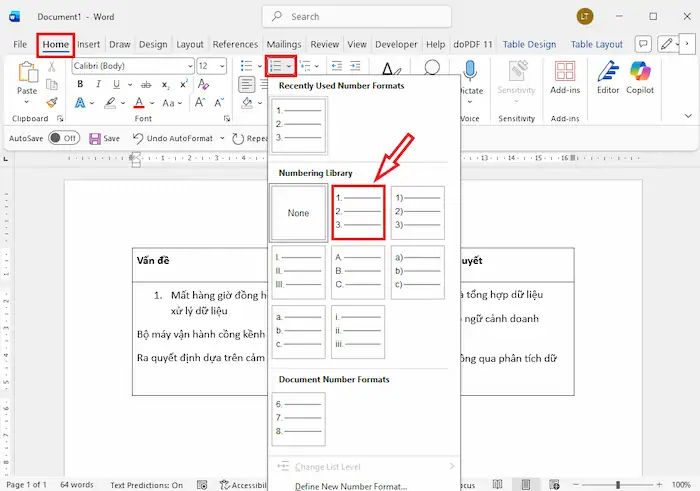Click the Format Painter brush icon
Screen dimensions: 700x491
(x=52, y=103)
